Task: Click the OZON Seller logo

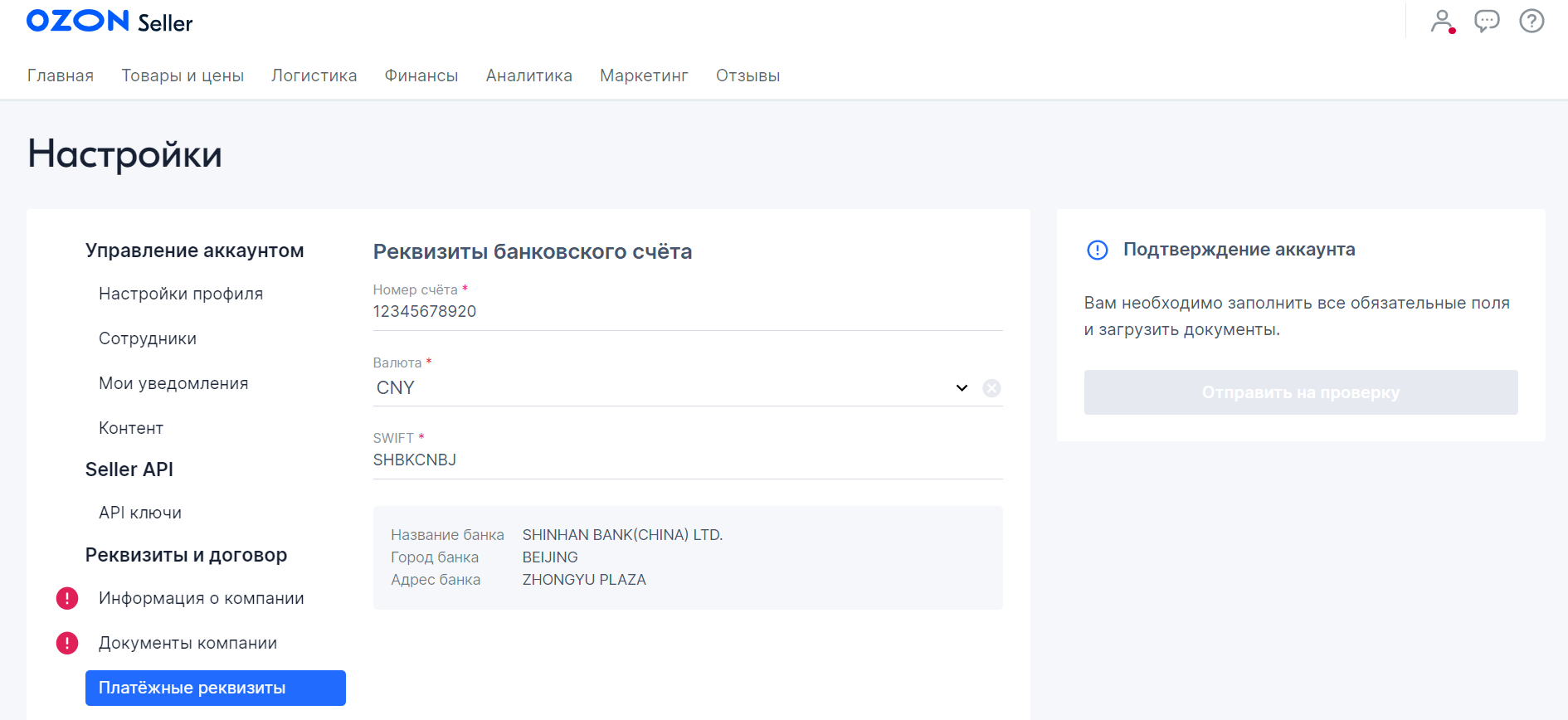Action: pos(110,22)
